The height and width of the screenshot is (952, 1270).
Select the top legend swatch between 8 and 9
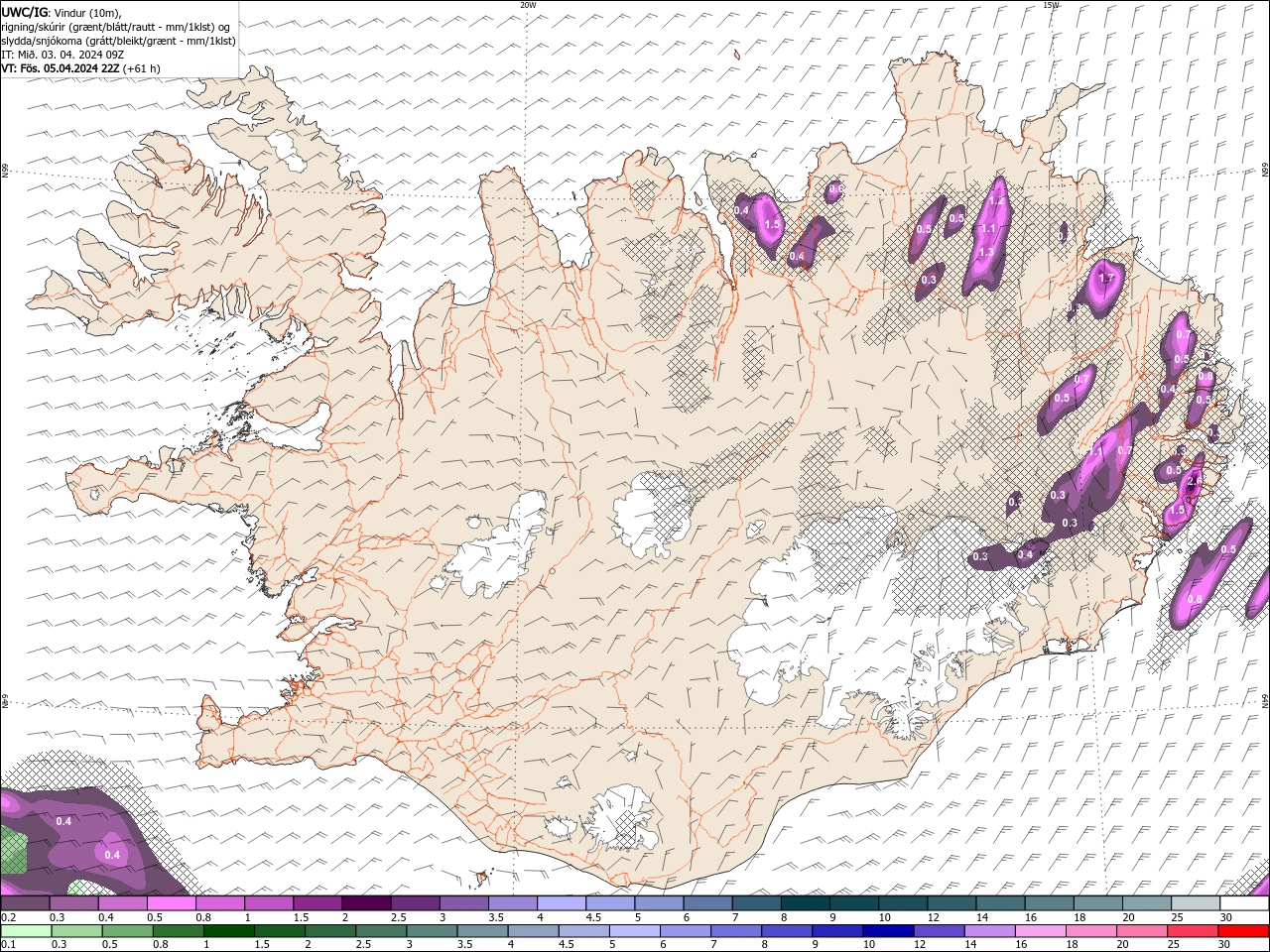[806, 903]
